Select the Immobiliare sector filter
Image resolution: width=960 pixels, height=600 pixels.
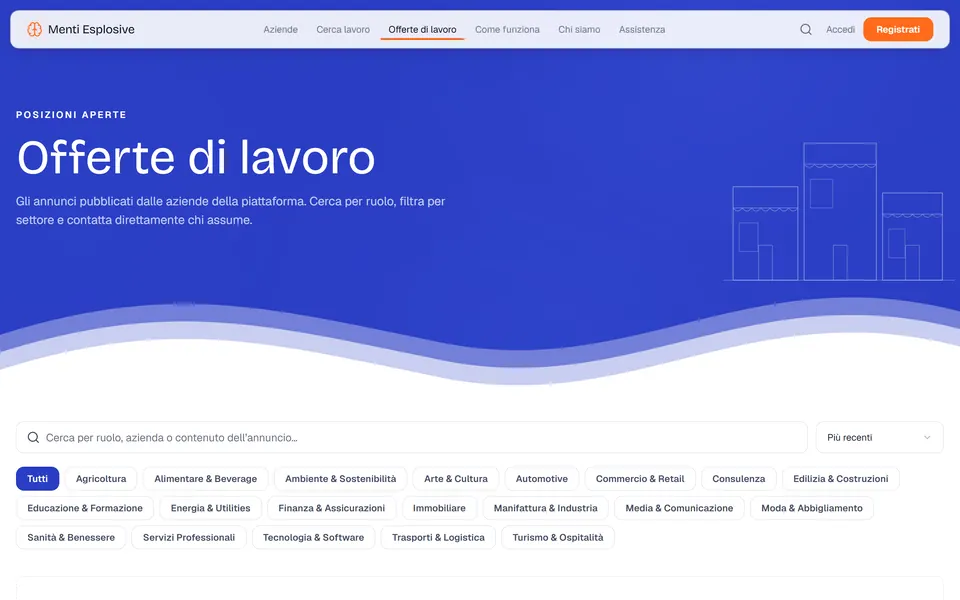coord(439,508)
